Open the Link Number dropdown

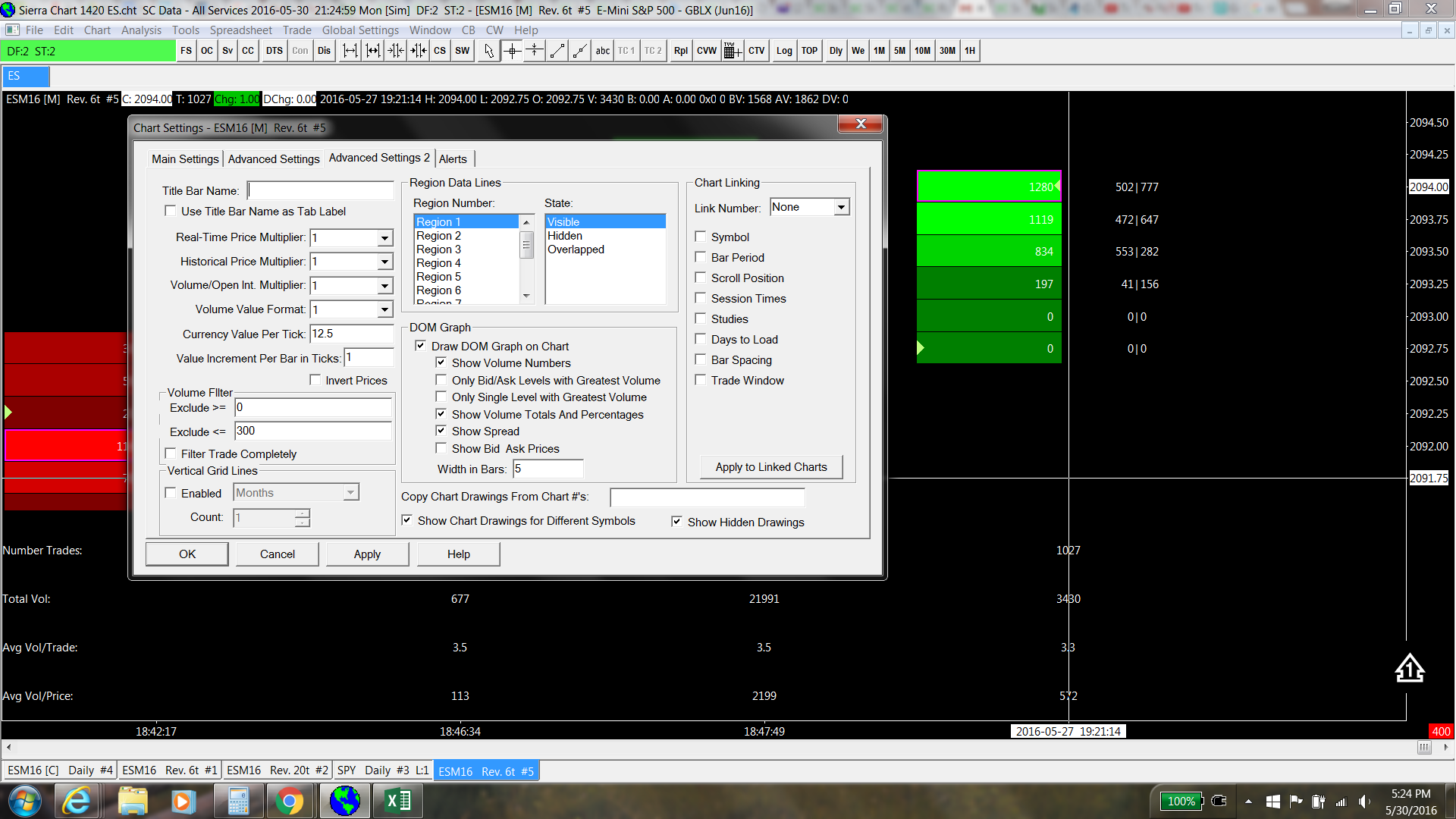click(x=841, y=207)
